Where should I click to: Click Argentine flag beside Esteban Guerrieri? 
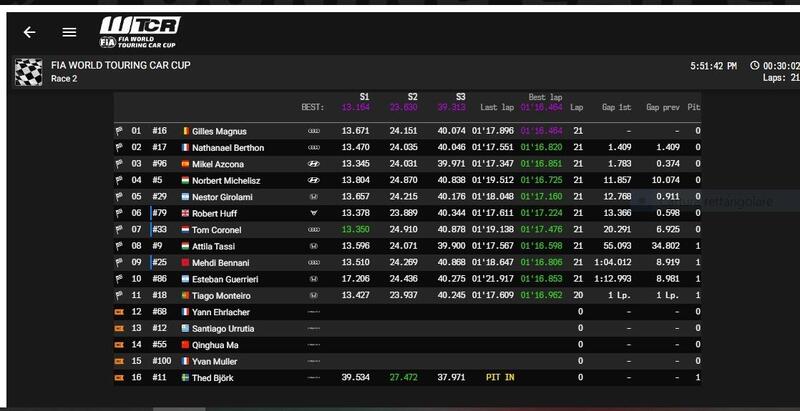pyautogui.click(x=186, y=279)
